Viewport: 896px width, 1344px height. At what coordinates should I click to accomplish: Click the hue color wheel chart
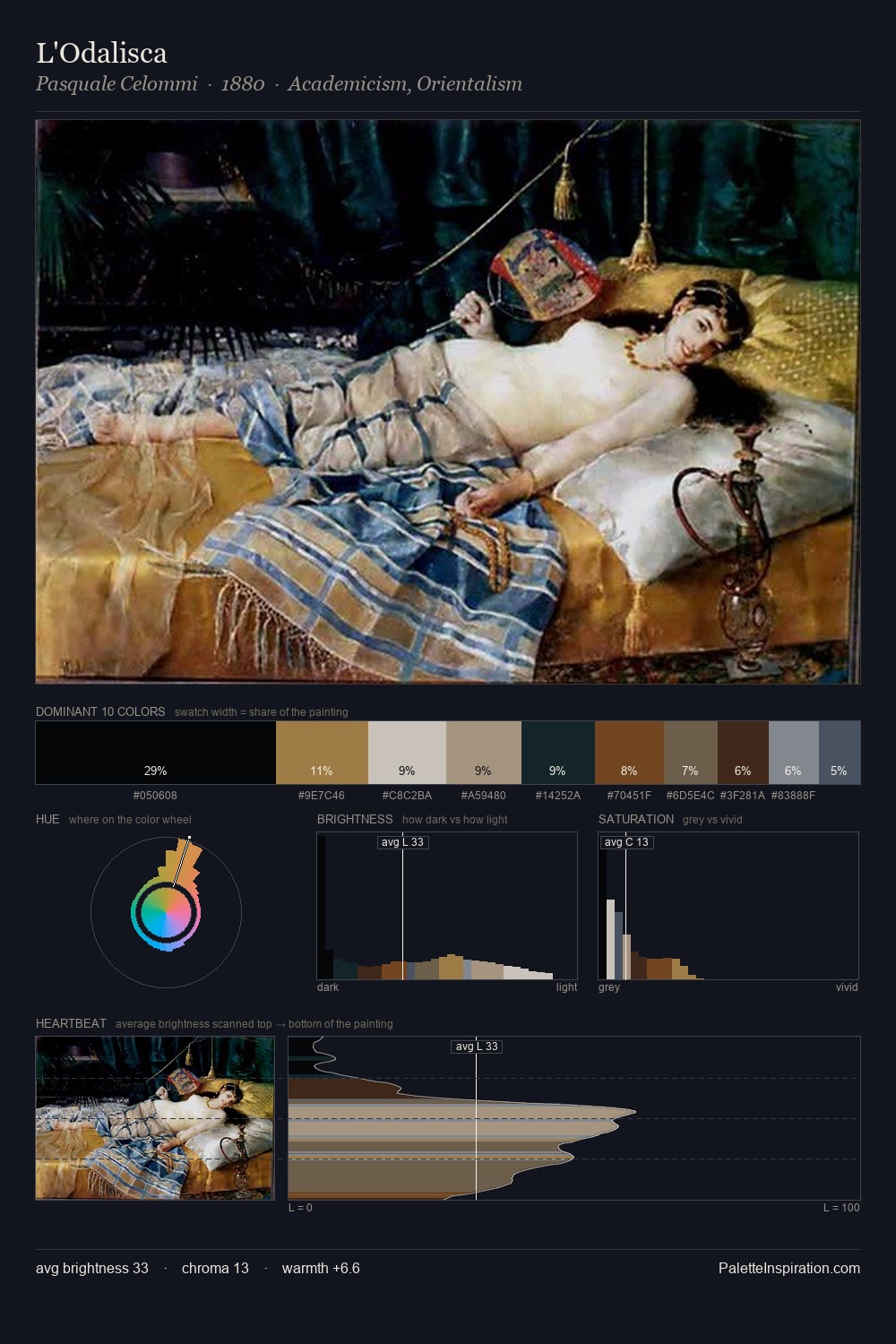166,912
